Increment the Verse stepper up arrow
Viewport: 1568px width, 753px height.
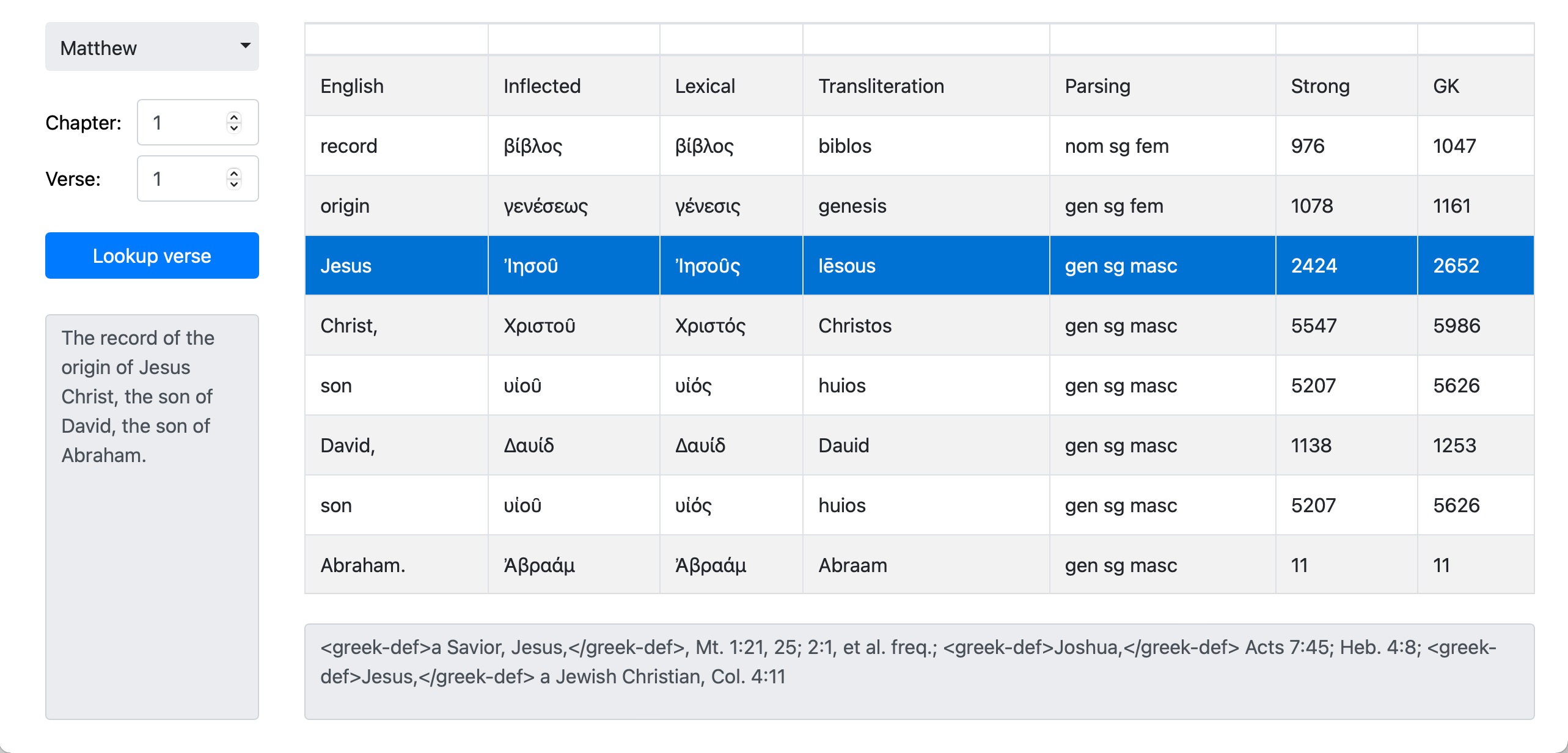pyautogui.click(x=233, y=173)
